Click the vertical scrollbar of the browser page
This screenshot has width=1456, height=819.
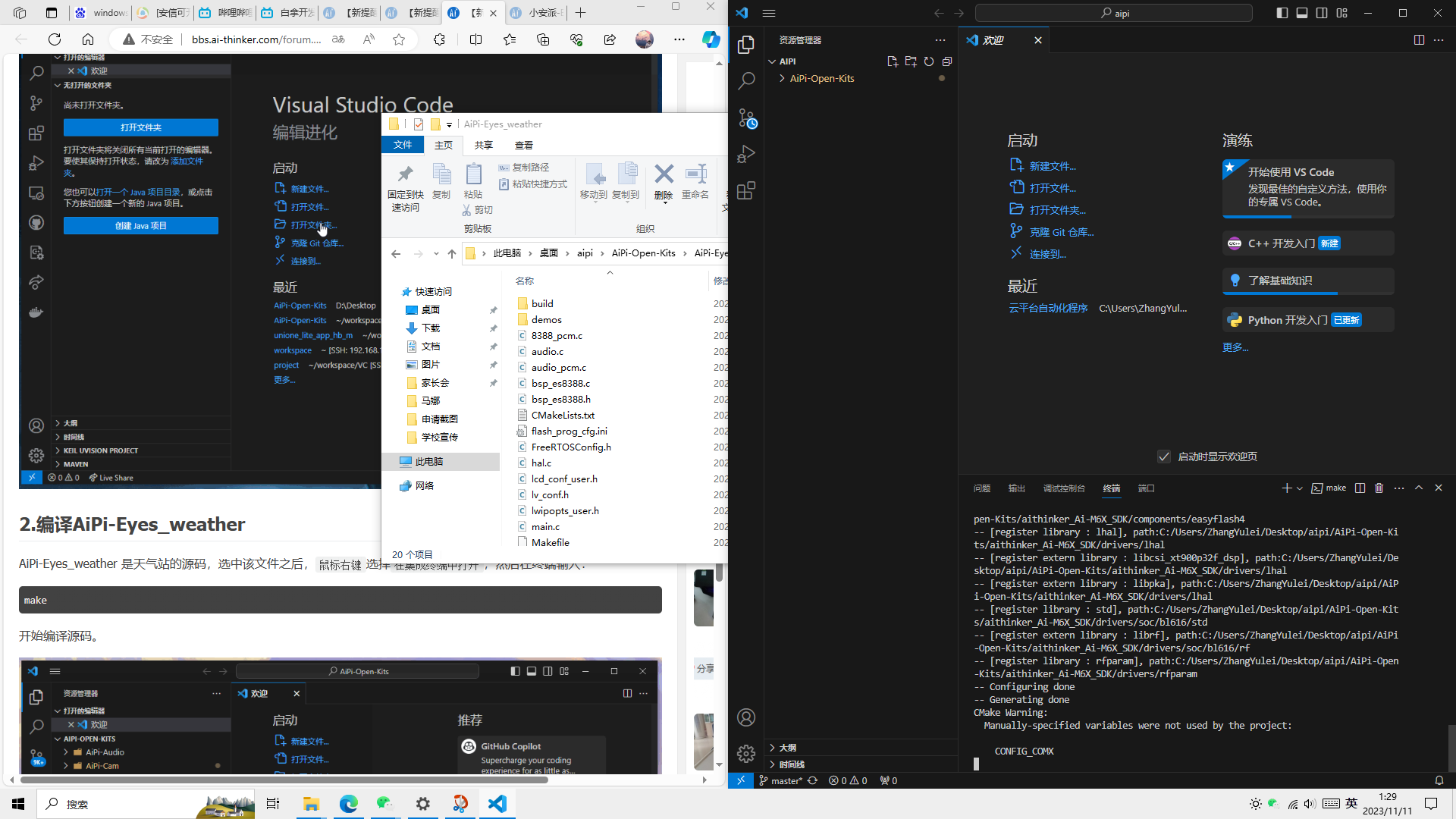[719, 573]
